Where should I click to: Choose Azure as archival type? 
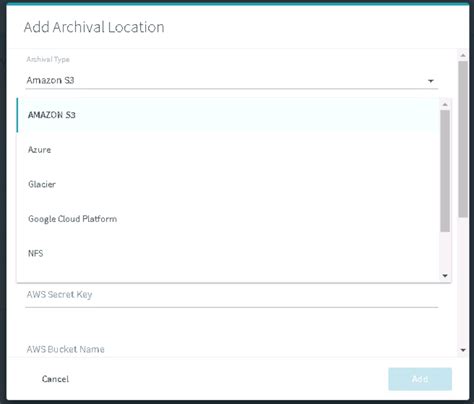[x=228, y=150]
